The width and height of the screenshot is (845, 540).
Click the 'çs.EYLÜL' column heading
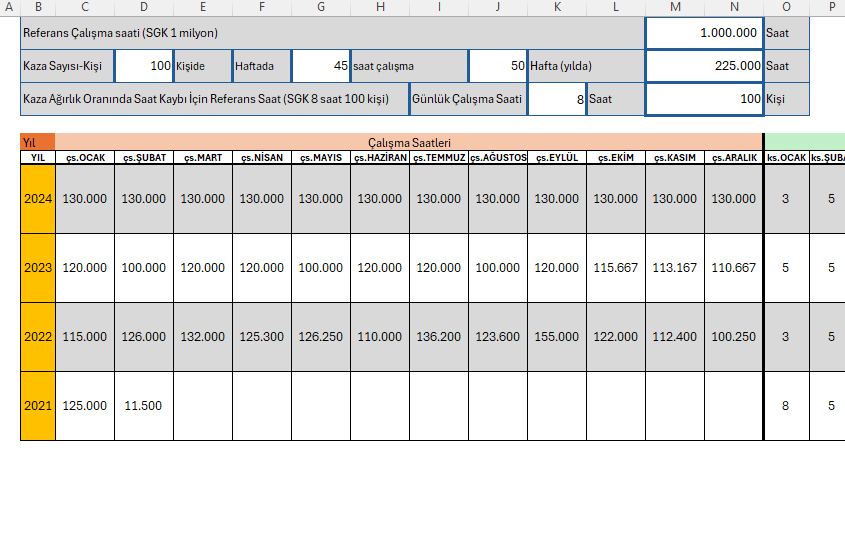[x=557, y=157]
